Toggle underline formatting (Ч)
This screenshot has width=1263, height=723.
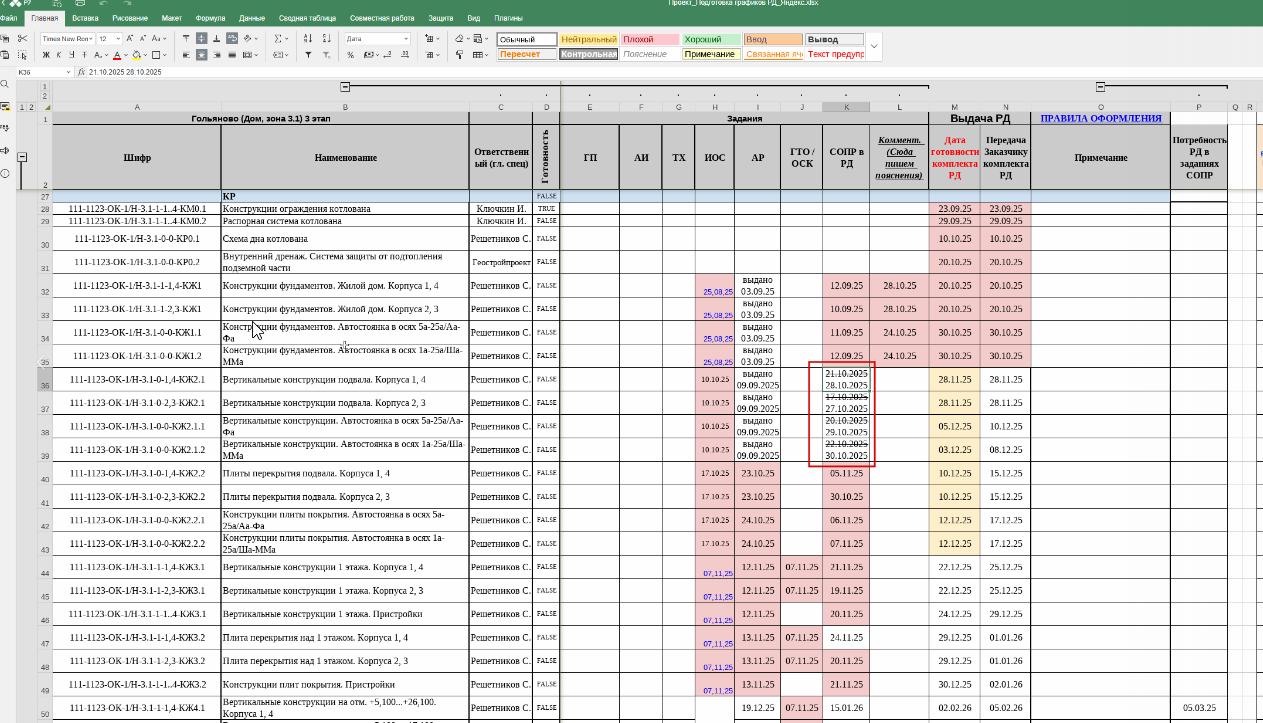point(71,55)
